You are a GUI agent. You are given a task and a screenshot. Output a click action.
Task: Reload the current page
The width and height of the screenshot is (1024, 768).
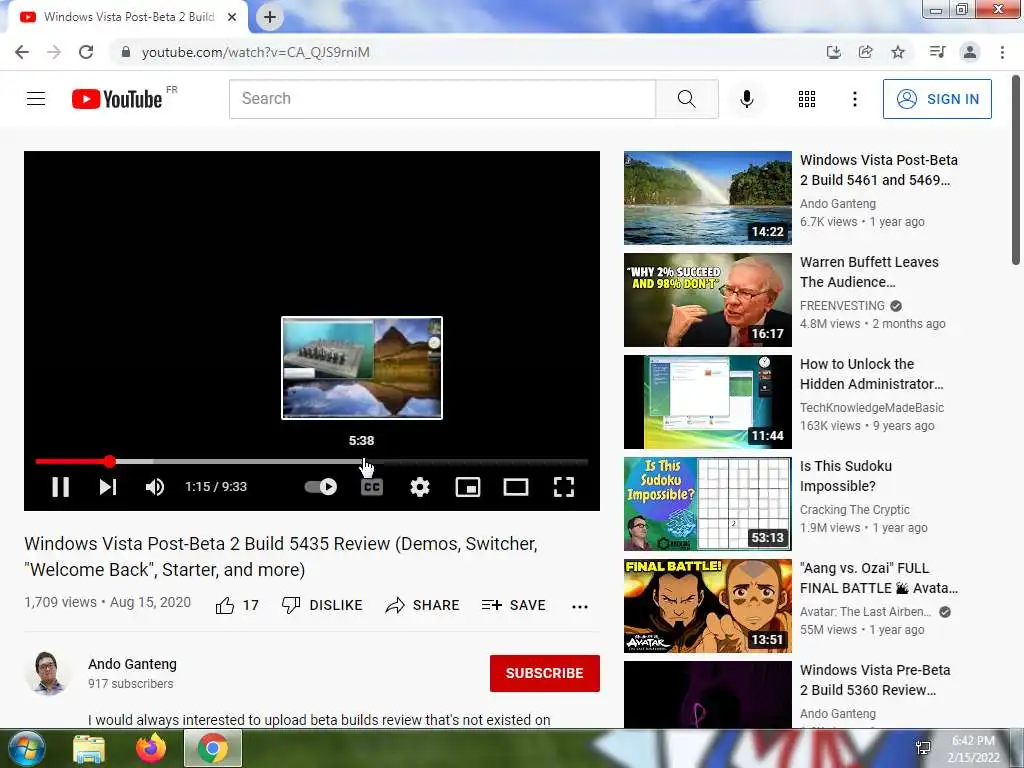(86, 52)
